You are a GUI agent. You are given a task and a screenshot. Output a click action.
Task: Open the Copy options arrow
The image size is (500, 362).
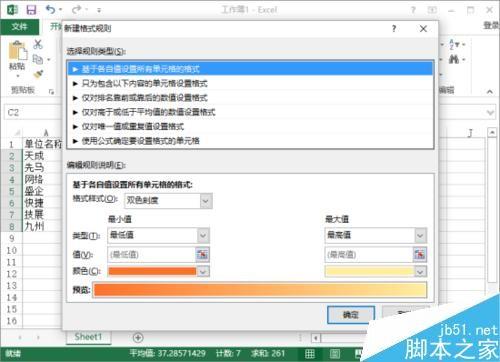49,60
